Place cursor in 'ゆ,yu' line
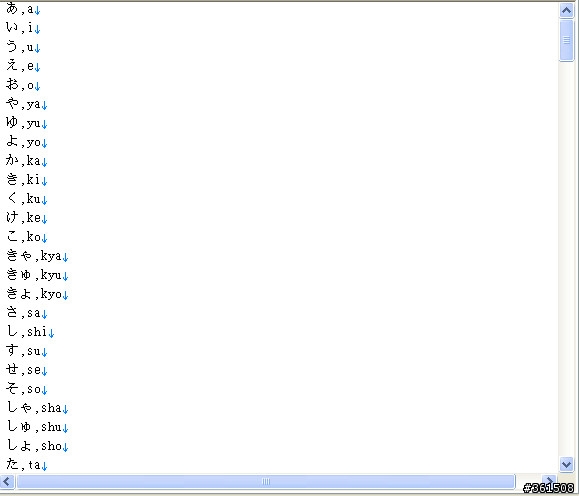Screen dimensions: 579x496 (27, 123)
